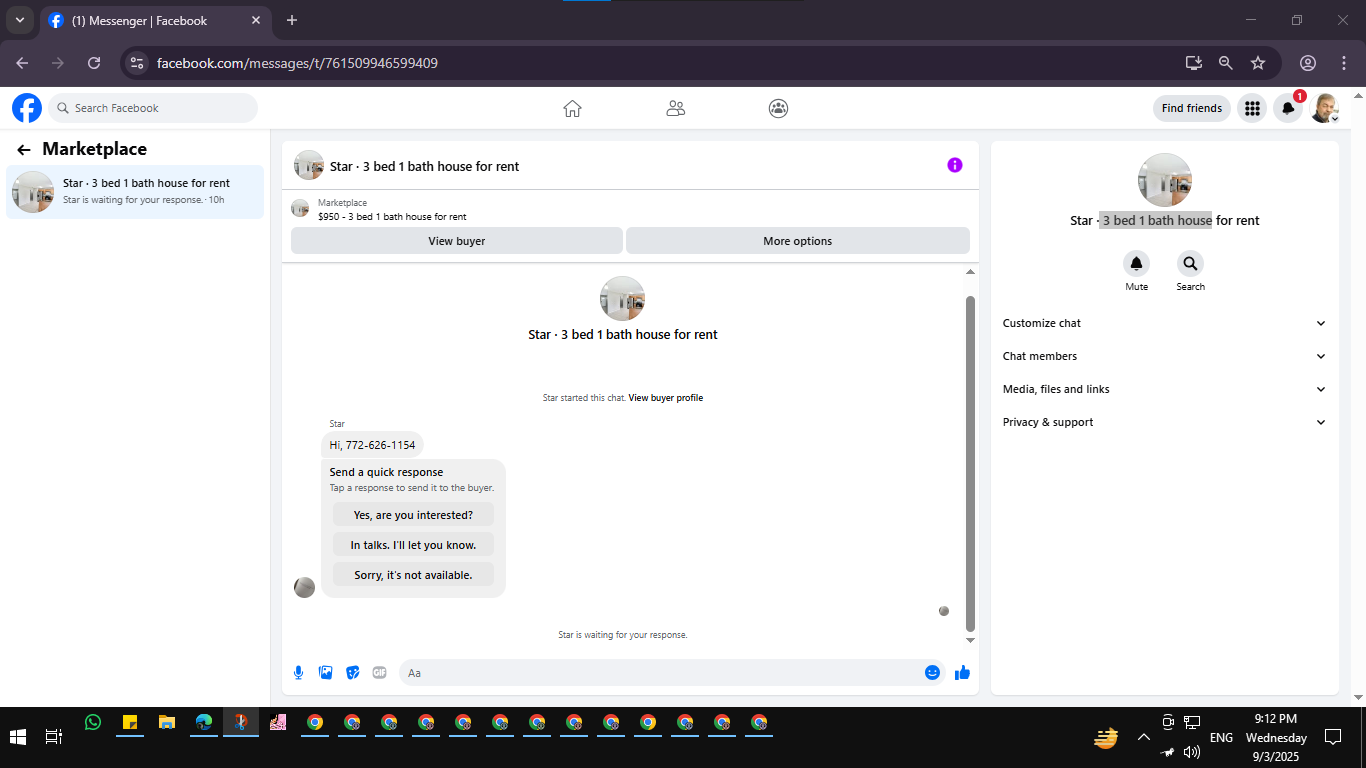View site information icon in address bar
This screenshot has height=768, width=1366.
coord(138,63)
